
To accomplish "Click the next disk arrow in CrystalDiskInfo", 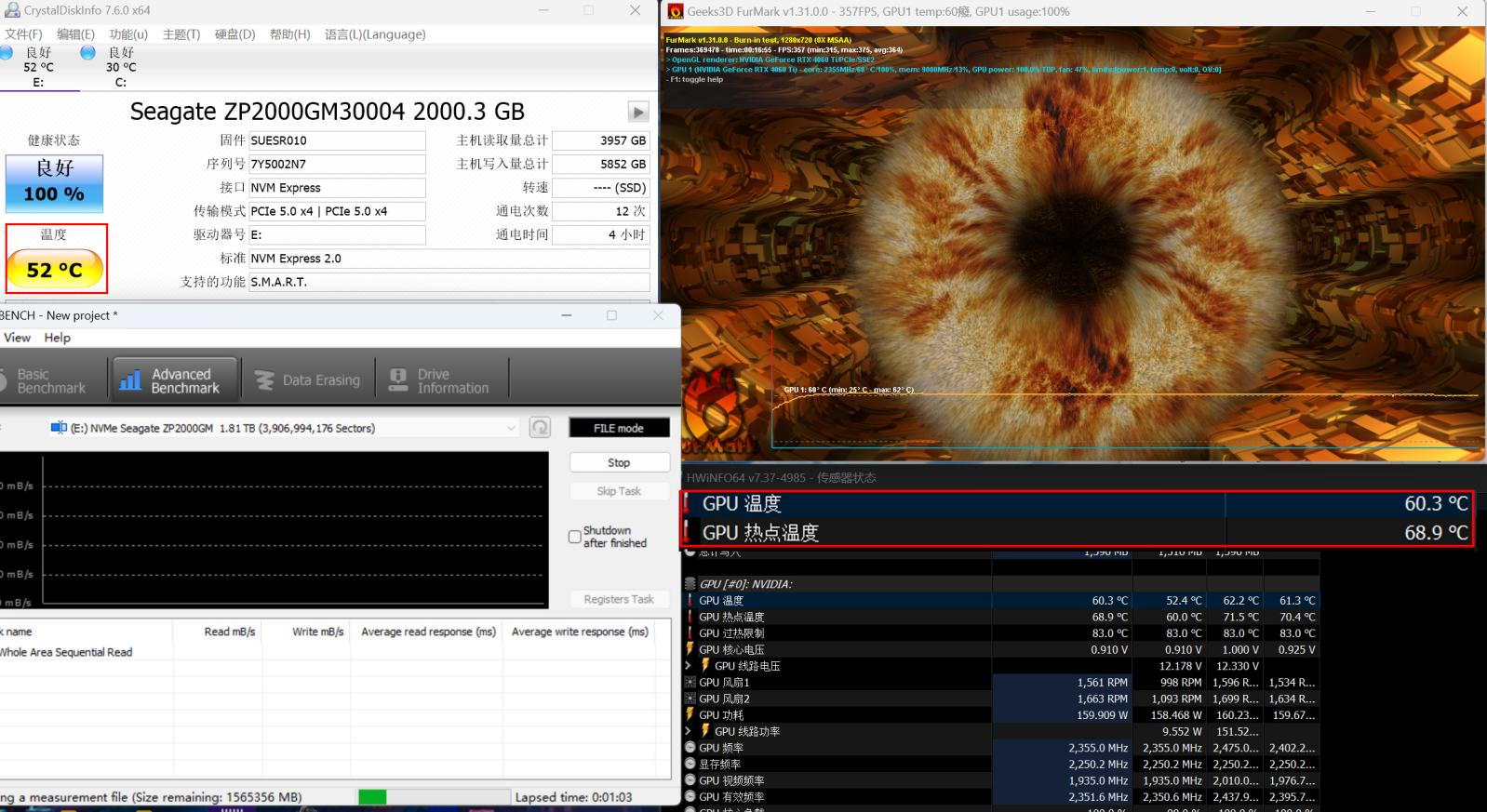I will coord(637,113).
